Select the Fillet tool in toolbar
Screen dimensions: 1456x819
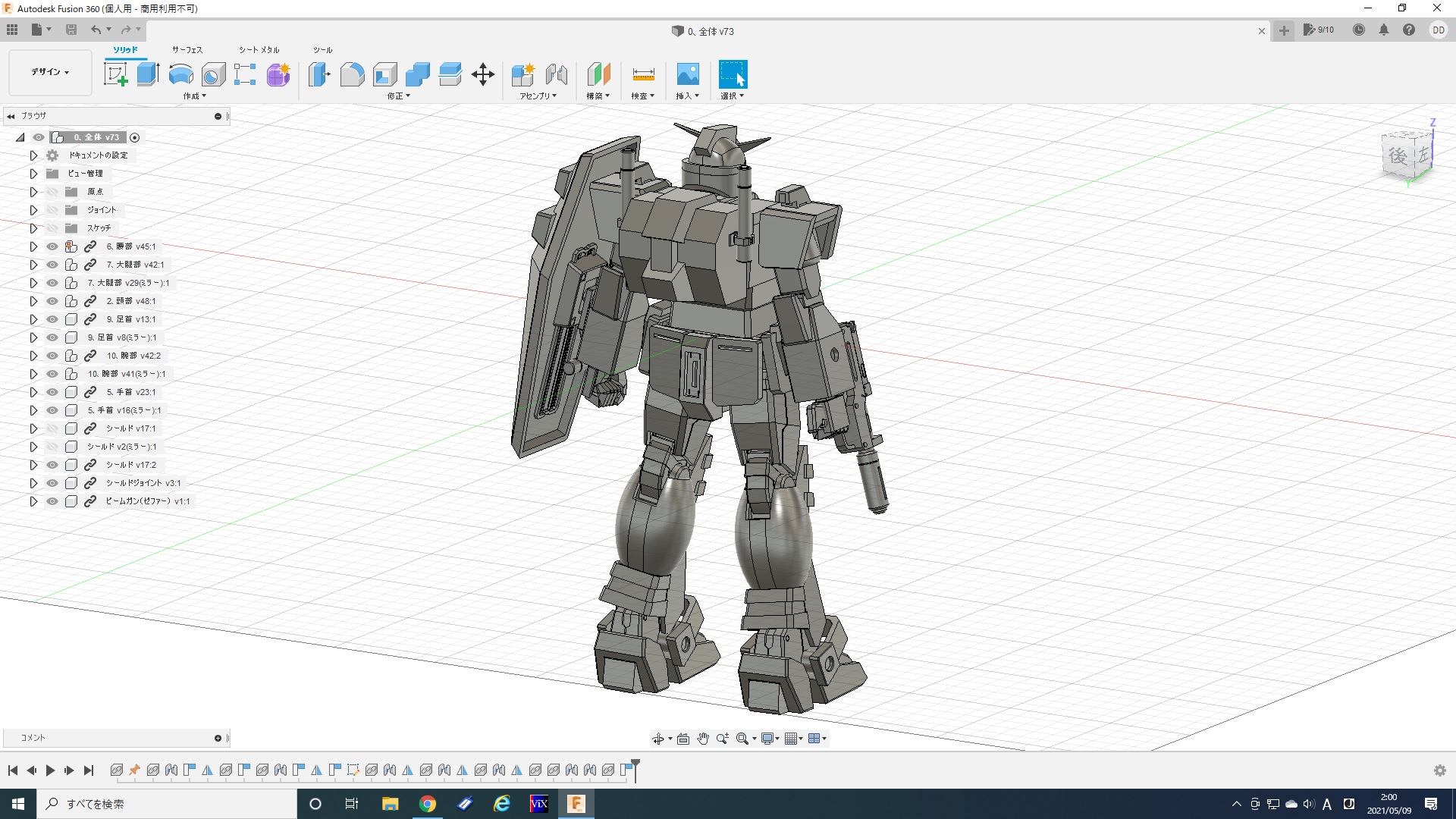click(x=352, y=74)
